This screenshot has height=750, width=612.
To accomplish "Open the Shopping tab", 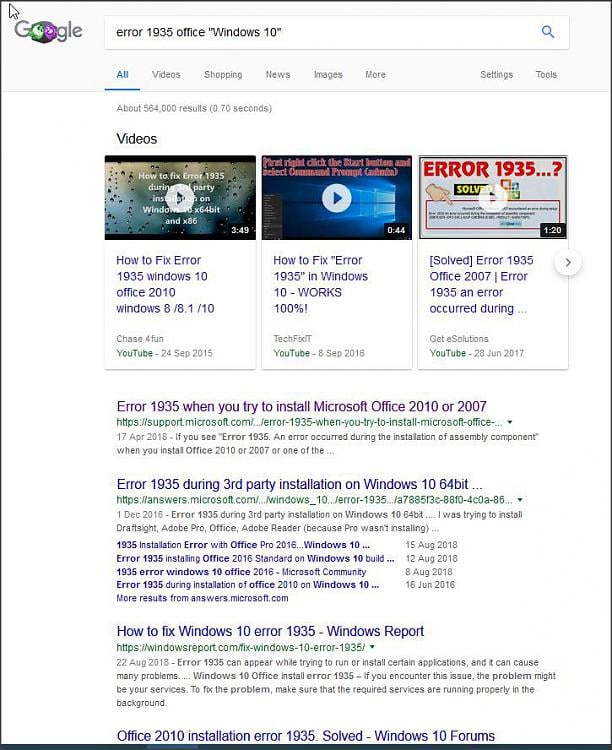I will [223, 75].
